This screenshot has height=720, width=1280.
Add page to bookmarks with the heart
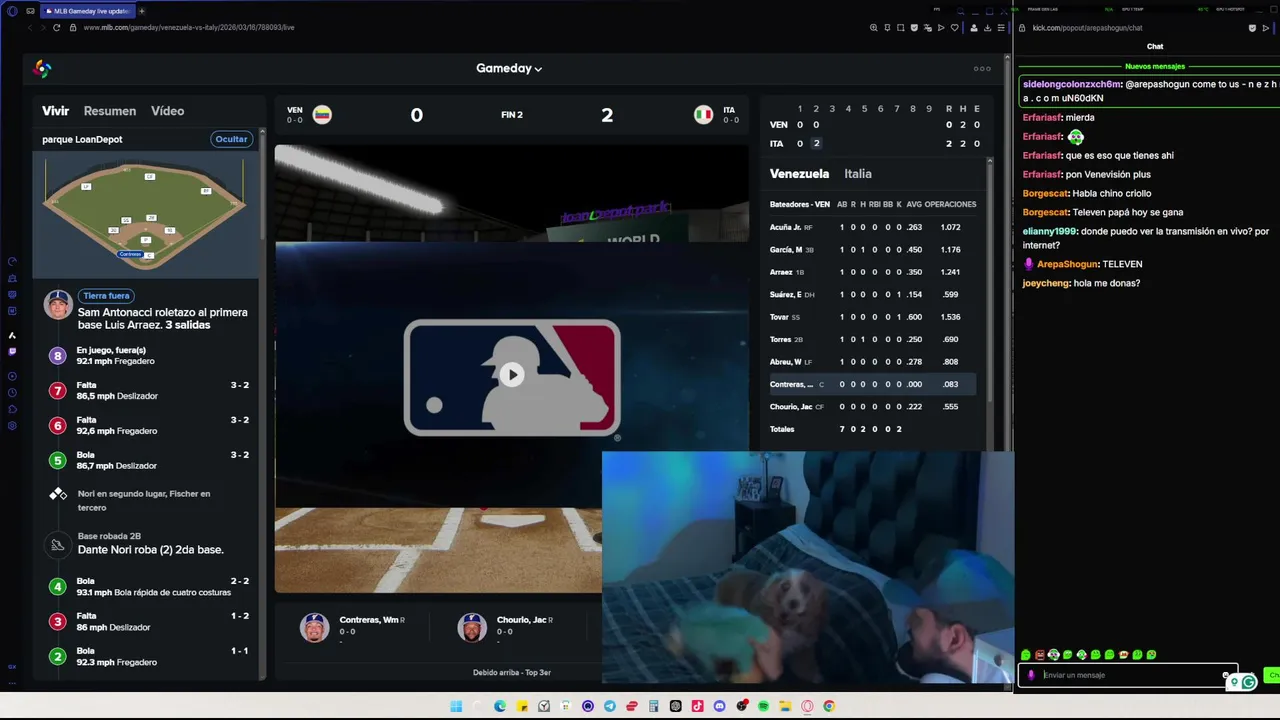tap(954, 27)
